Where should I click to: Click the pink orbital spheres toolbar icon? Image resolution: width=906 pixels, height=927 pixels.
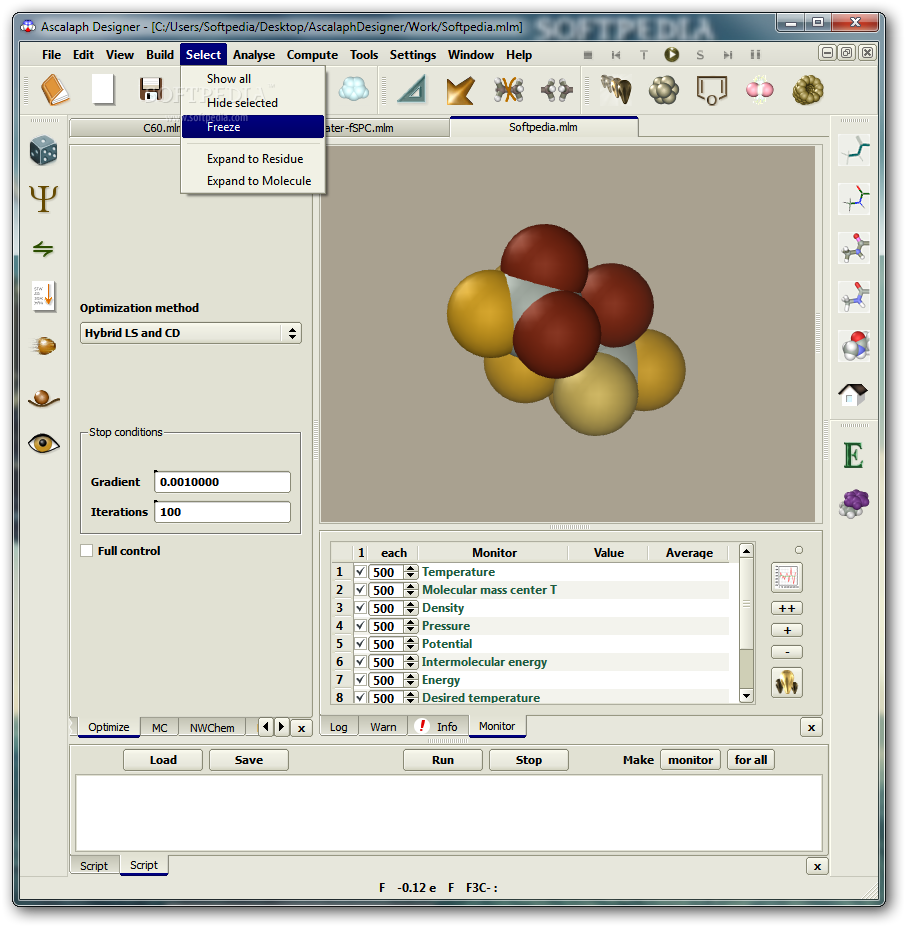point(759,90)
